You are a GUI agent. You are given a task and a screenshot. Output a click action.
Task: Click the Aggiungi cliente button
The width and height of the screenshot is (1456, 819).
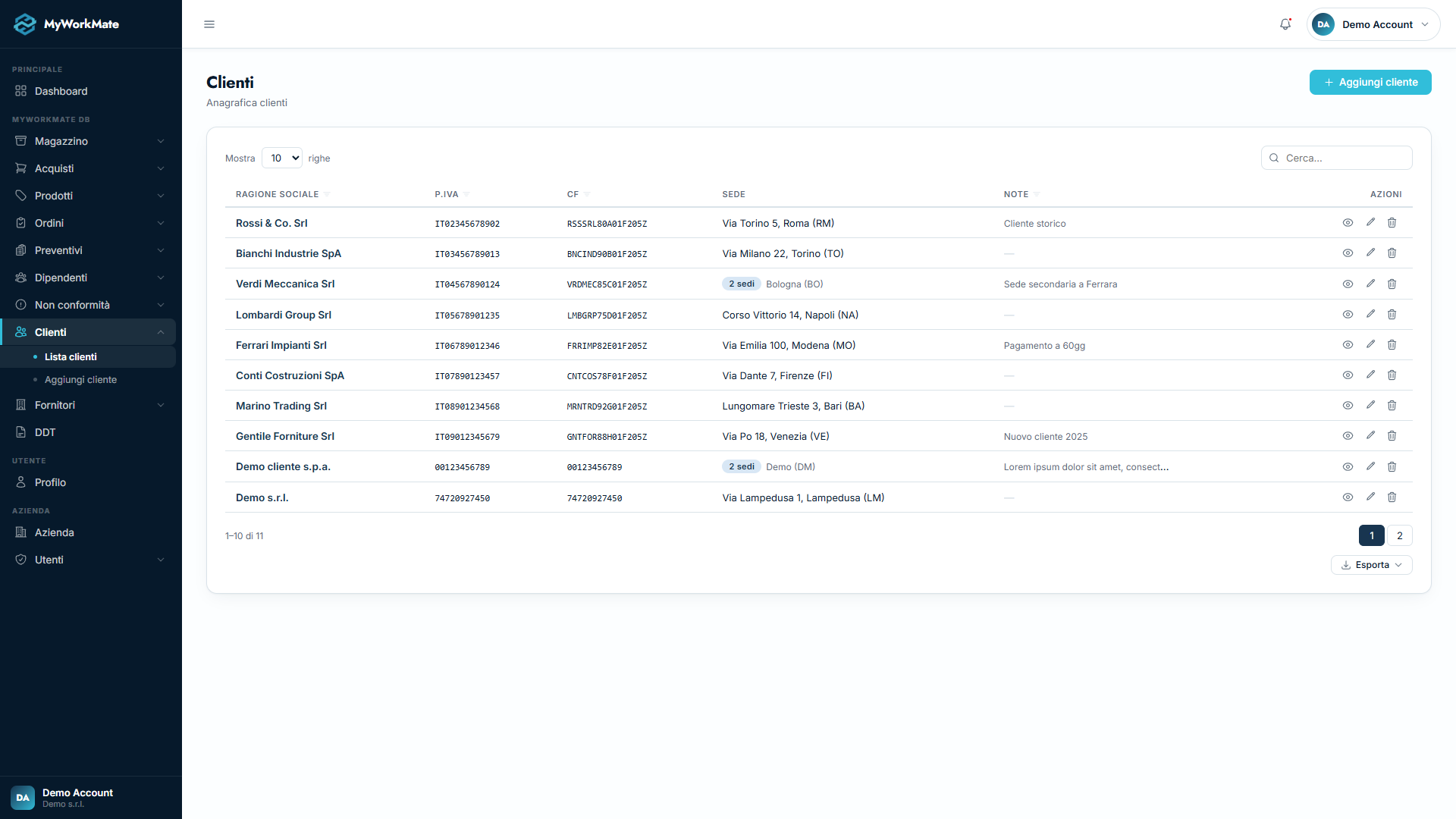[x=1370, y=82]
